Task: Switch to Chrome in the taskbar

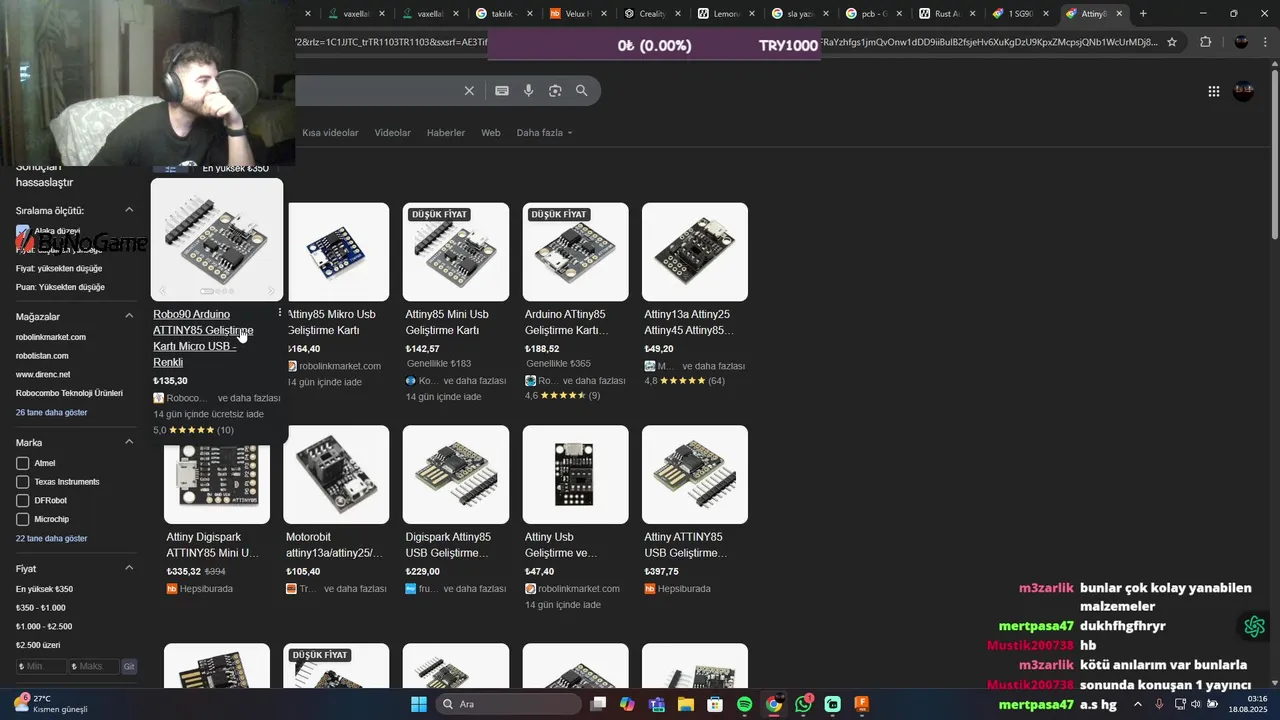Action: tap(774, 704)
